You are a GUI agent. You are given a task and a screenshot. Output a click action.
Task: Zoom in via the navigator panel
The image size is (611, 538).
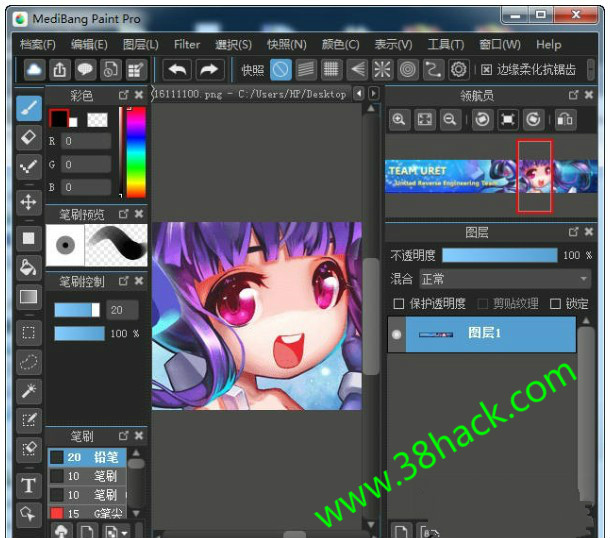[x=399, y=119]
